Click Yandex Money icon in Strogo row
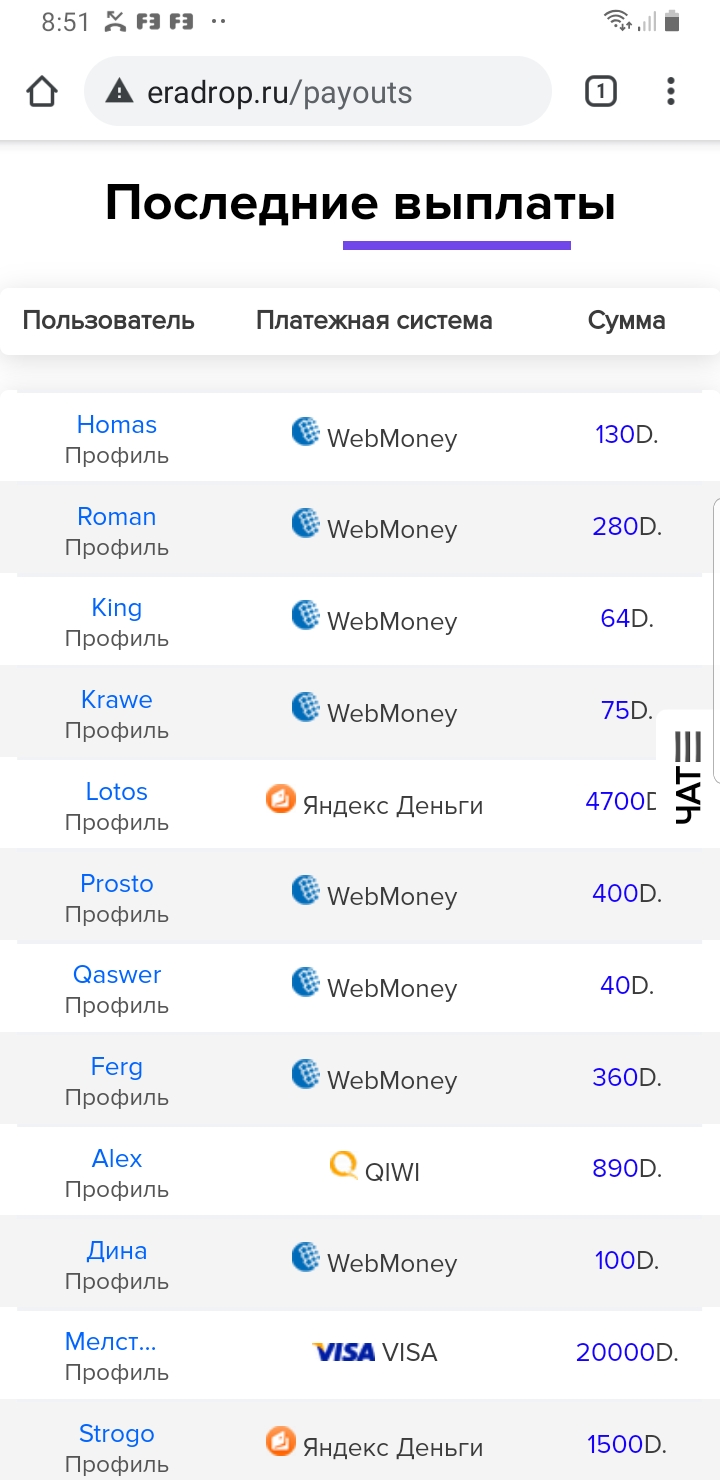Screen dimensions: 720x1480 281,1441
